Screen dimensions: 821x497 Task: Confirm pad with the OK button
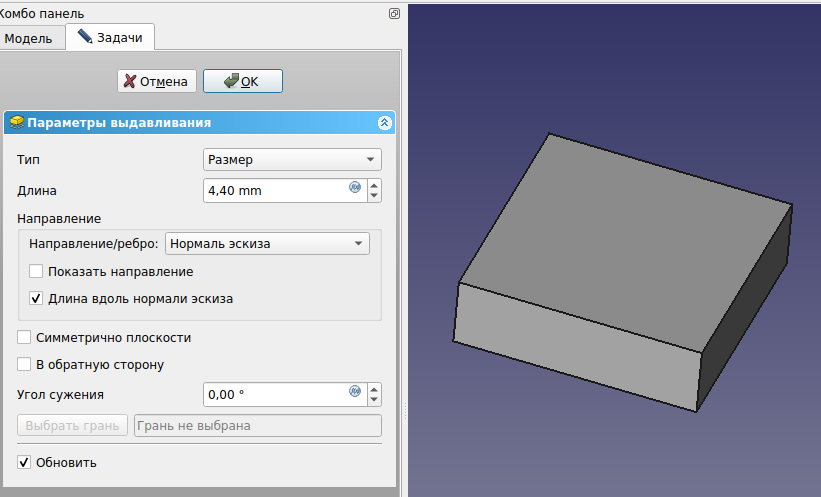243,81
